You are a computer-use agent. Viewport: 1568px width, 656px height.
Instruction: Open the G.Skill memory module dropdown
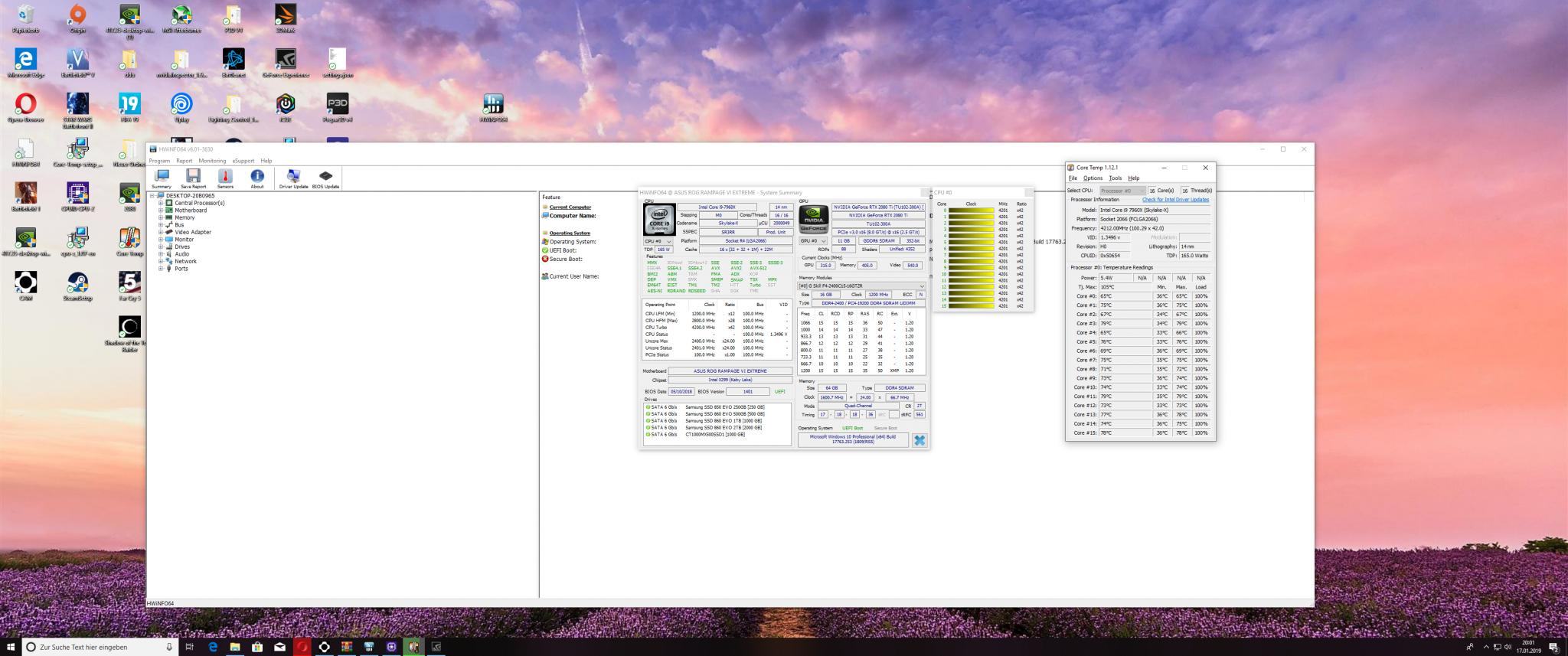coord(861,286)
